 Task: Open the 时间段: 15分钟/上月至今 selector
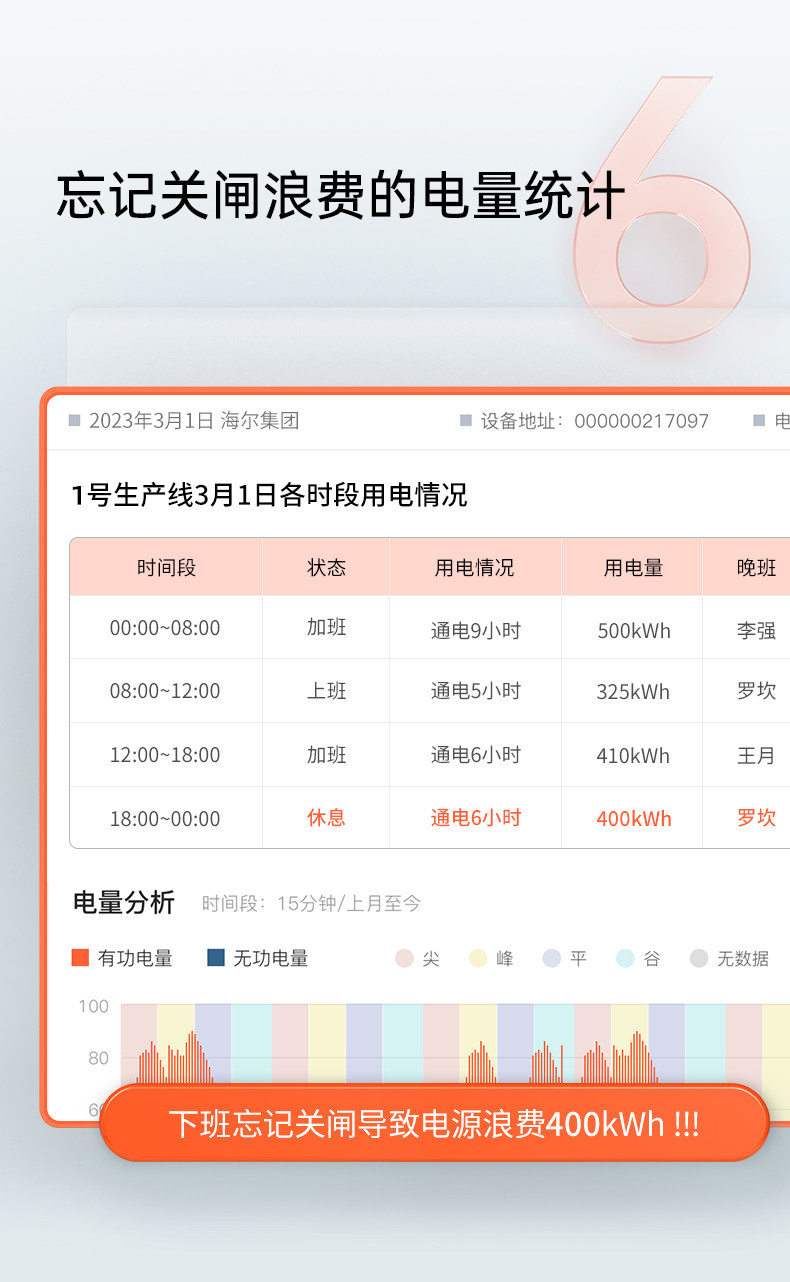(x=311, y=904)
